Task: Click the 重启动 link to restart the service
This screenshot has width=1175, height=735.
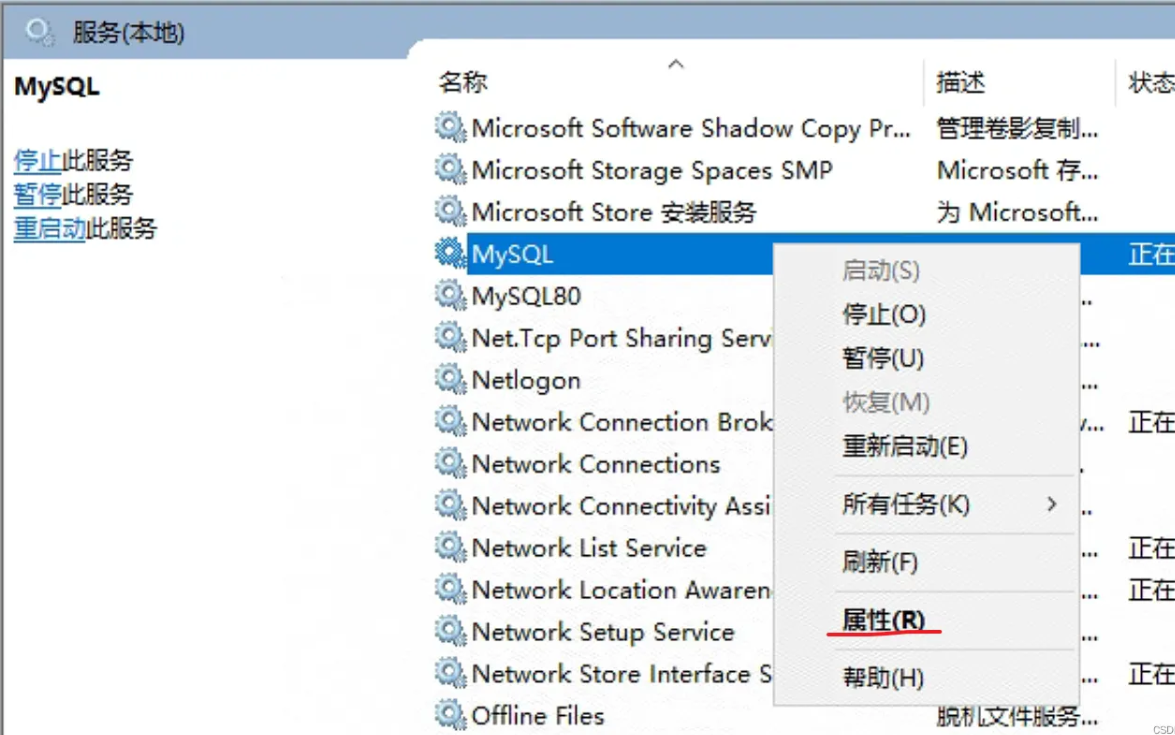Action: click(x=49, y=229)
